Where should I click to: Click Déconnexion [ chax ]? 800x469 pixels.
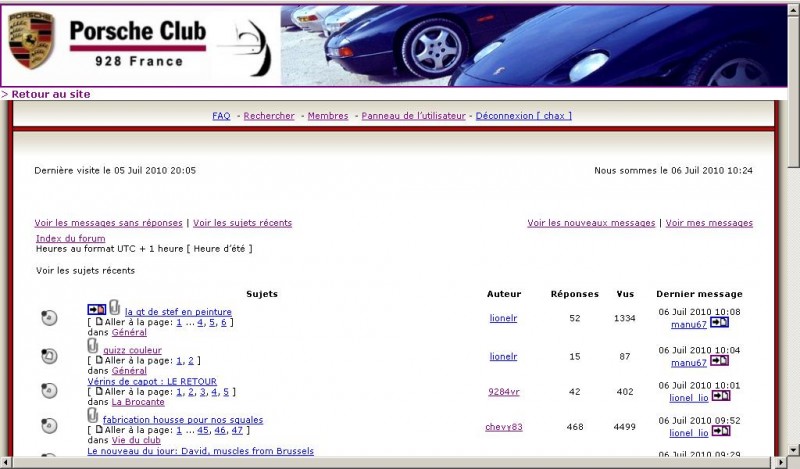[x=523, y=116]
